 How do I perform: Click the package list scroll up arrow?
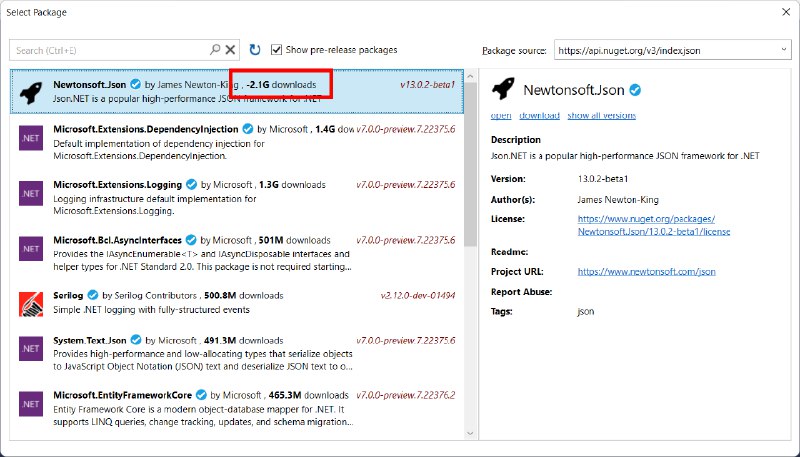pos(470,76)
